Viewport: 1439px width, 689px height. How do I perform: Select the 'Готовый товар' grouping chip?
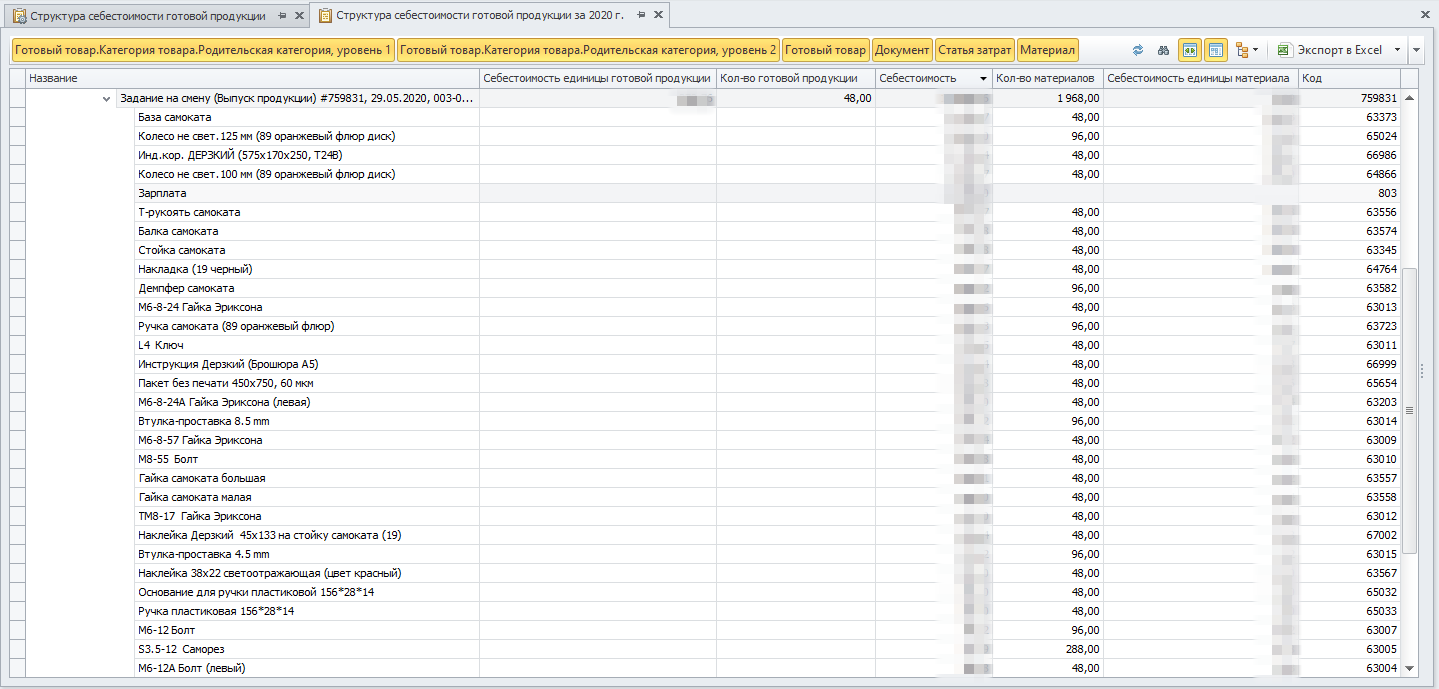pos(825,50)
